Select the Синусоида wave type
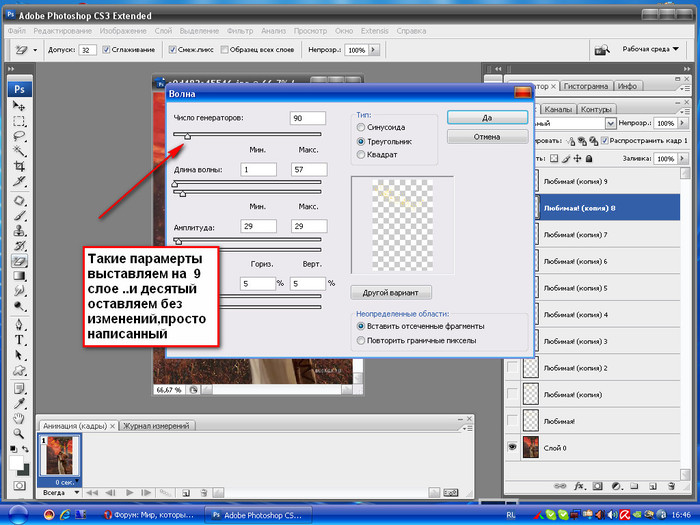This screenshot has height=525, width=700. [x=361, y=127]
